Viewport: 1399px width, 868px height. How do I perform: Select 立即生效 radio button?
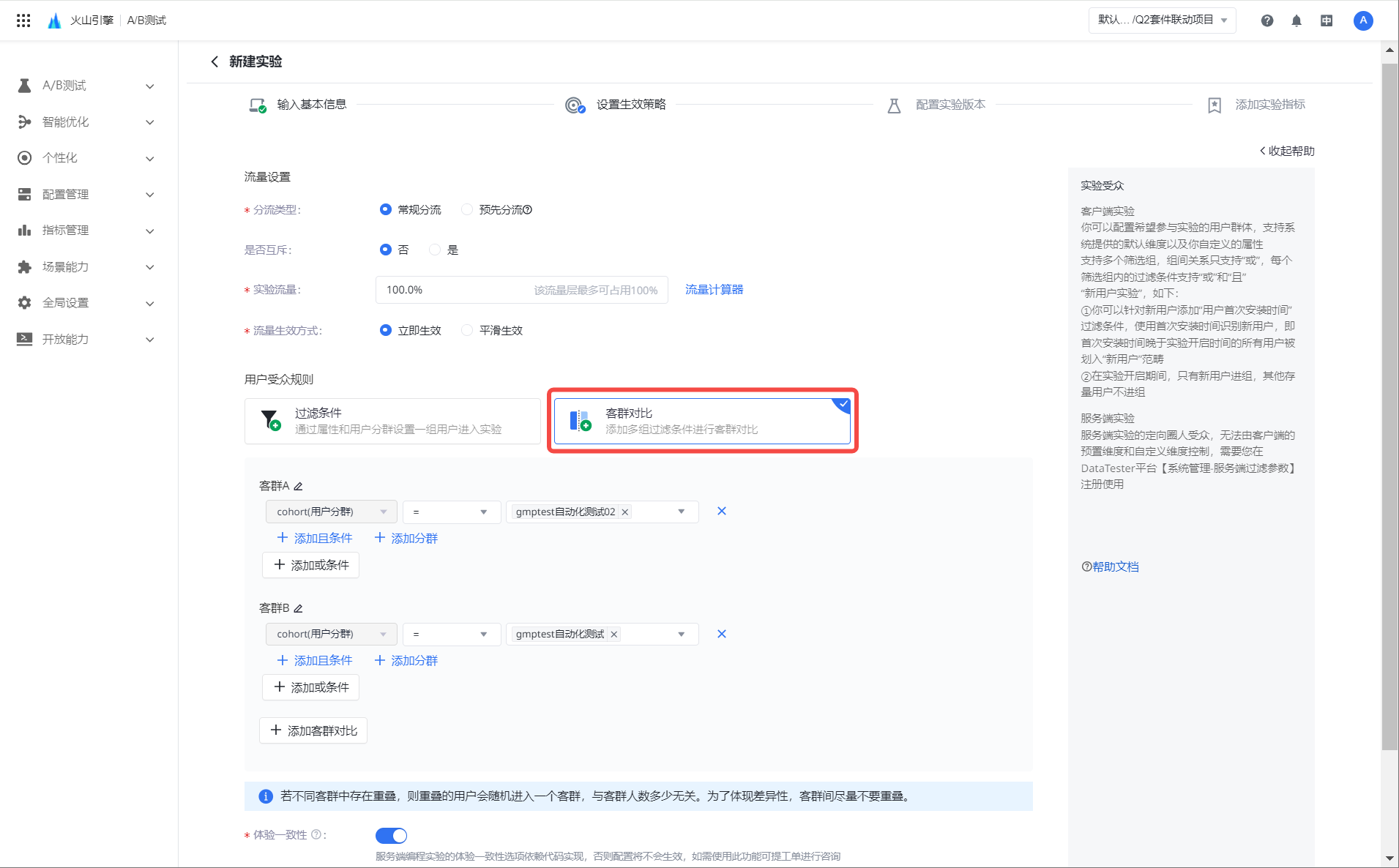click(386, 330)
